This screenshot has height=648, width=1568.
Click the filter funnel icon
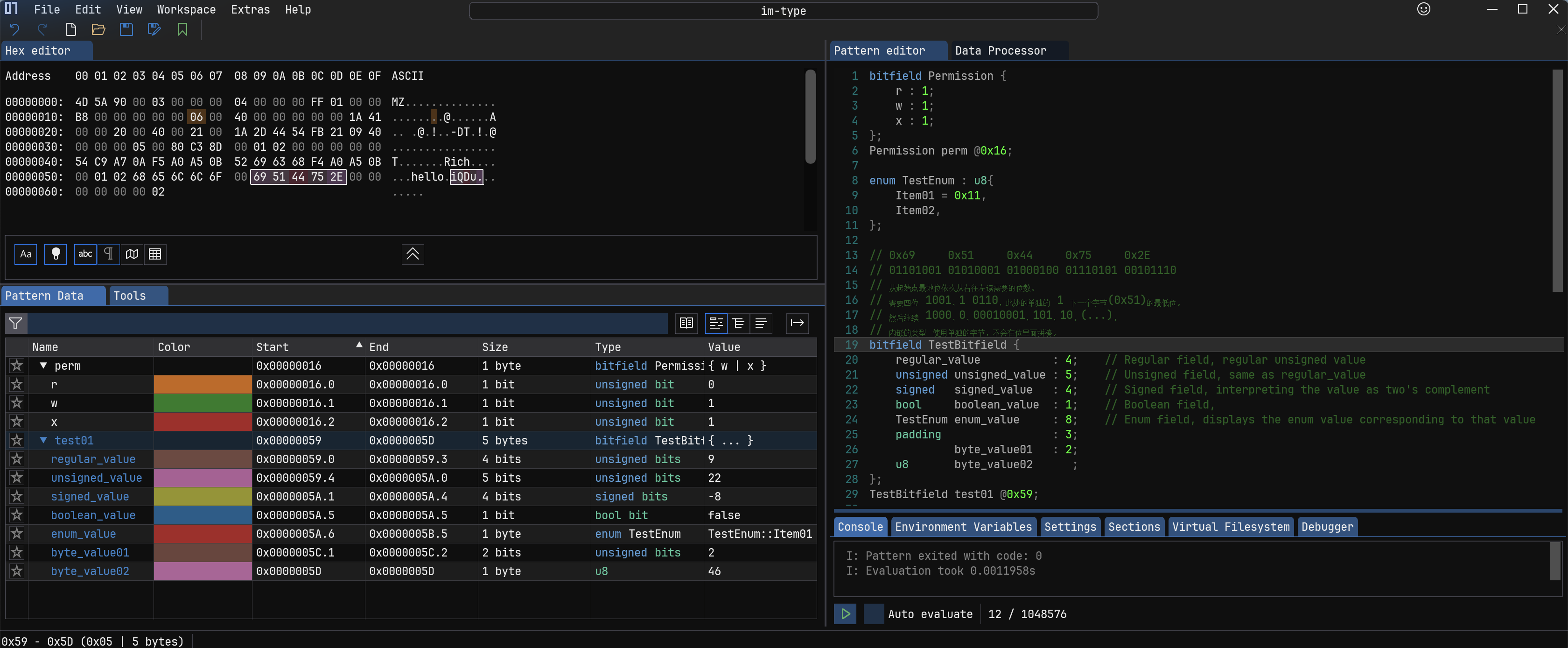pyautogui.click(x=16, y=323)
